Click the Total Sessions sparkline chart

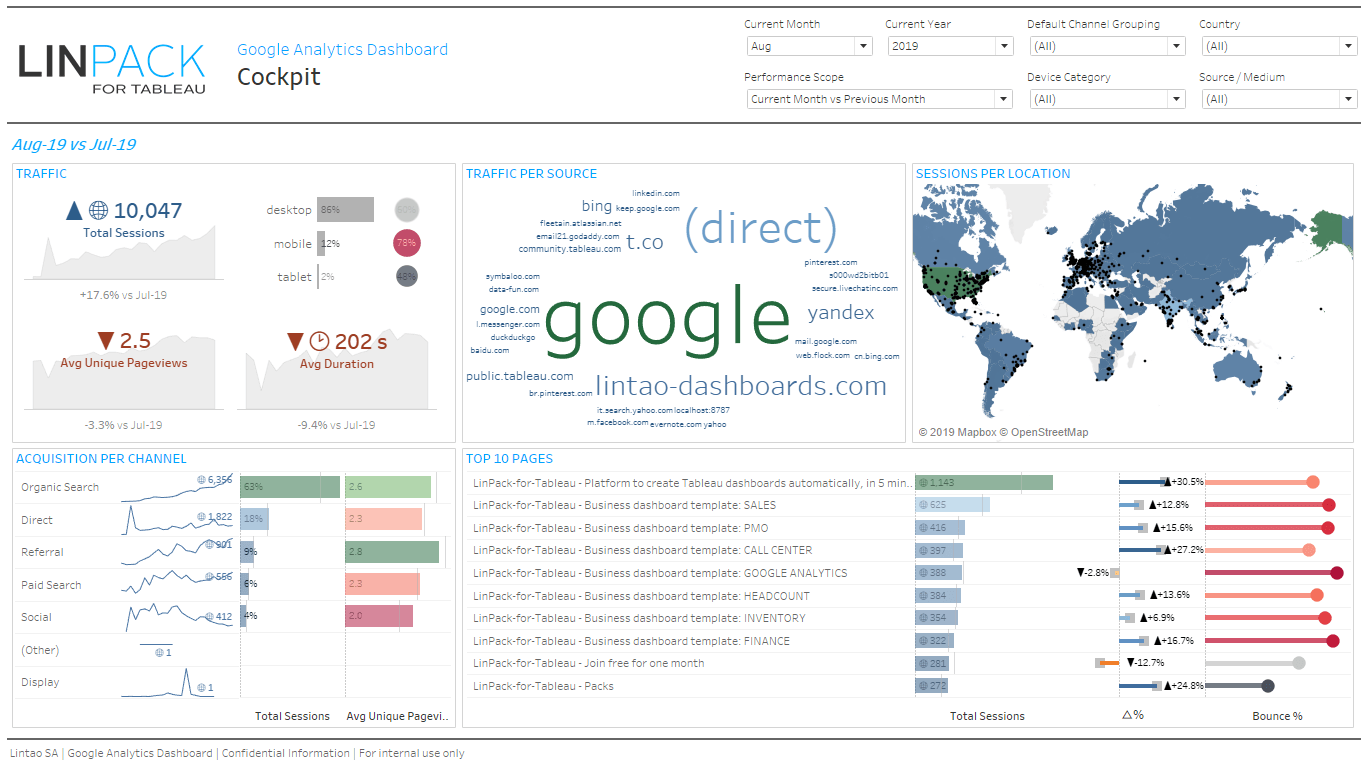(x=124, y=255)
